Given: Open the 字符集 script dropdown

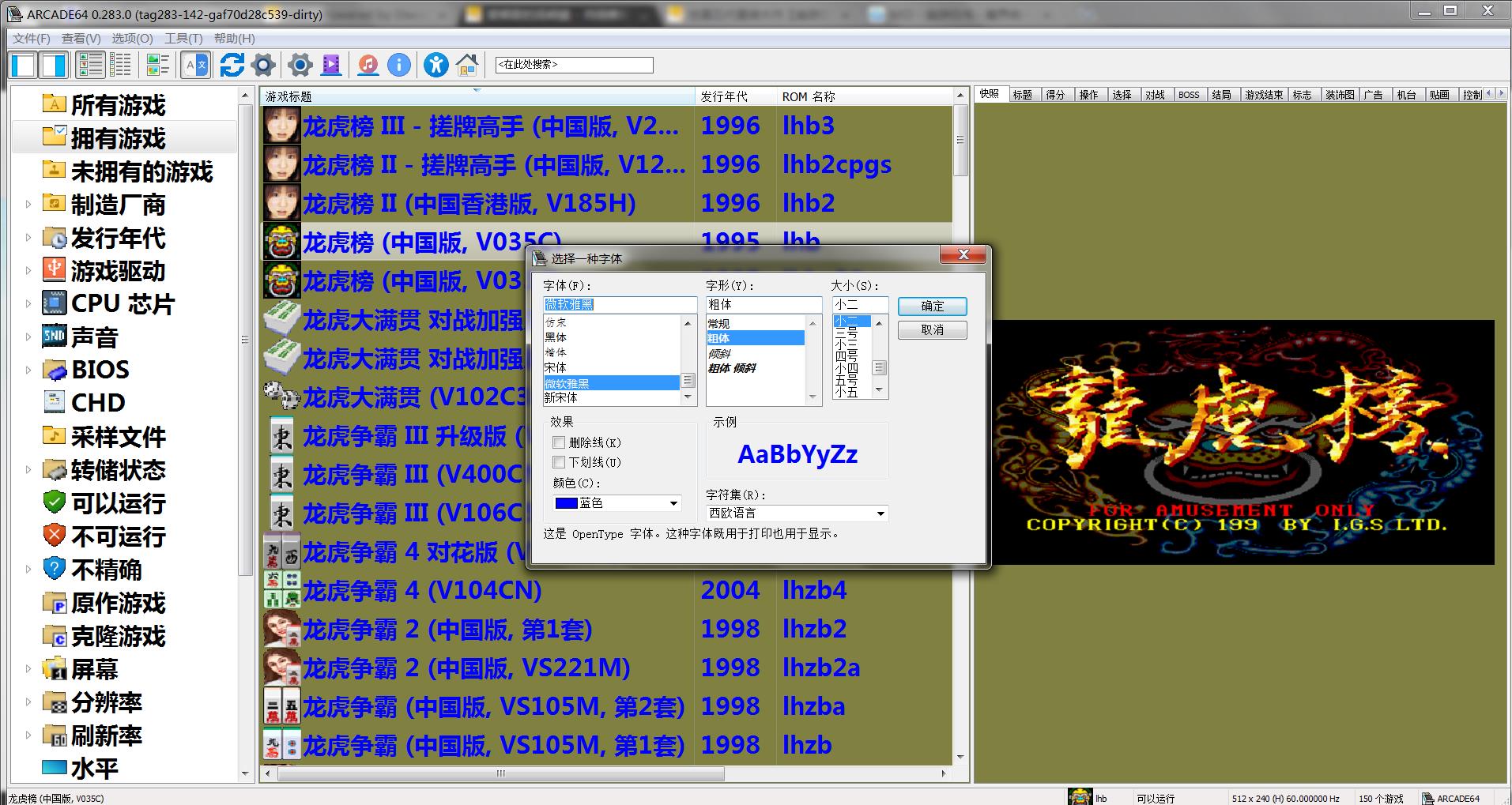Looking at the screenshot, I should click(880, 513).
